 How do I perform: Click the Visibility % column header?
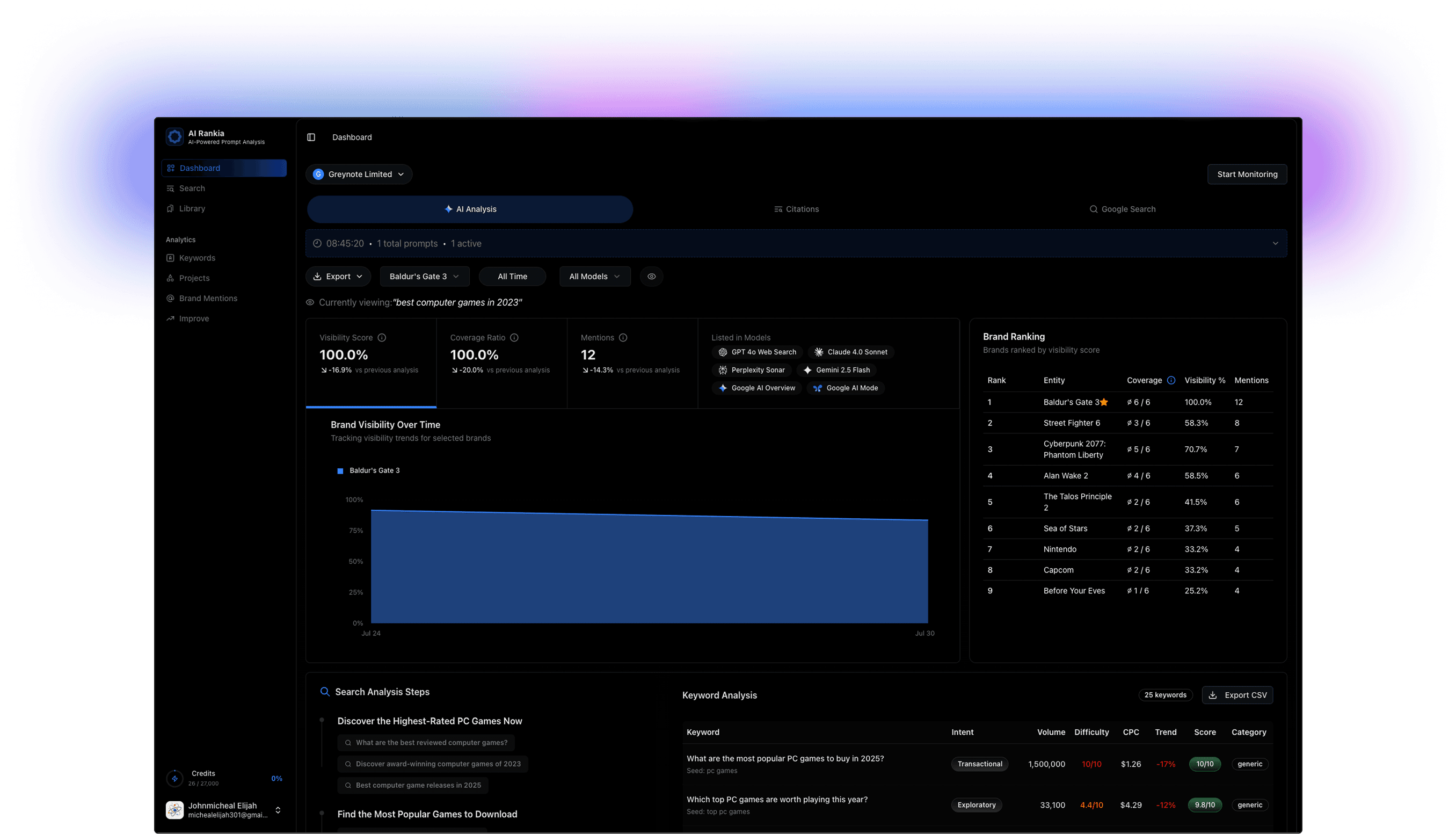(1204, 380)
